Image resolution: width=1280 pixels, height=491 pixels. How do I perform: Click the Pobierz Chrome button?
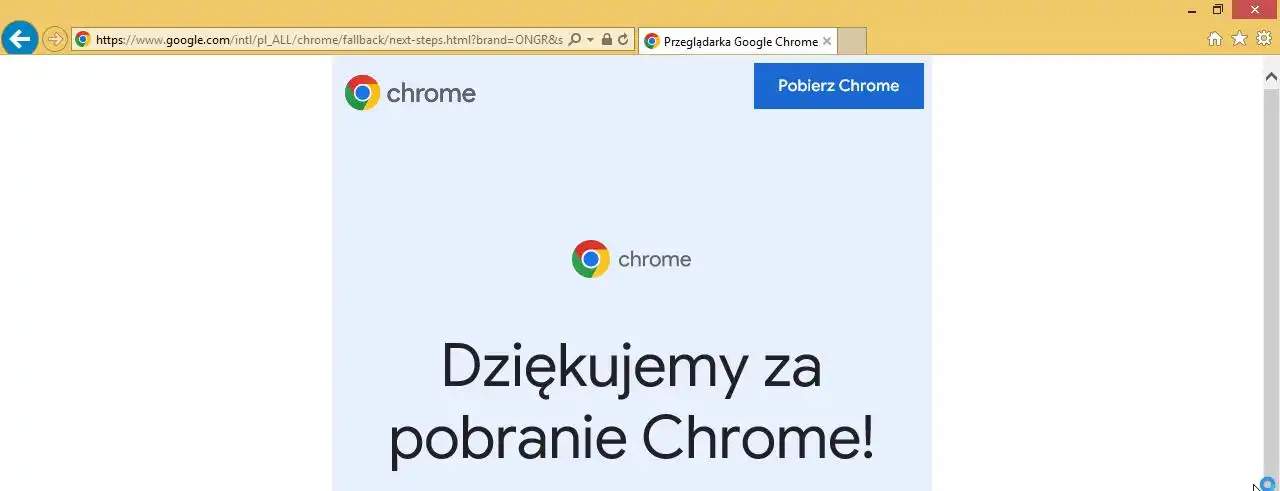click(x=839, y=86)
